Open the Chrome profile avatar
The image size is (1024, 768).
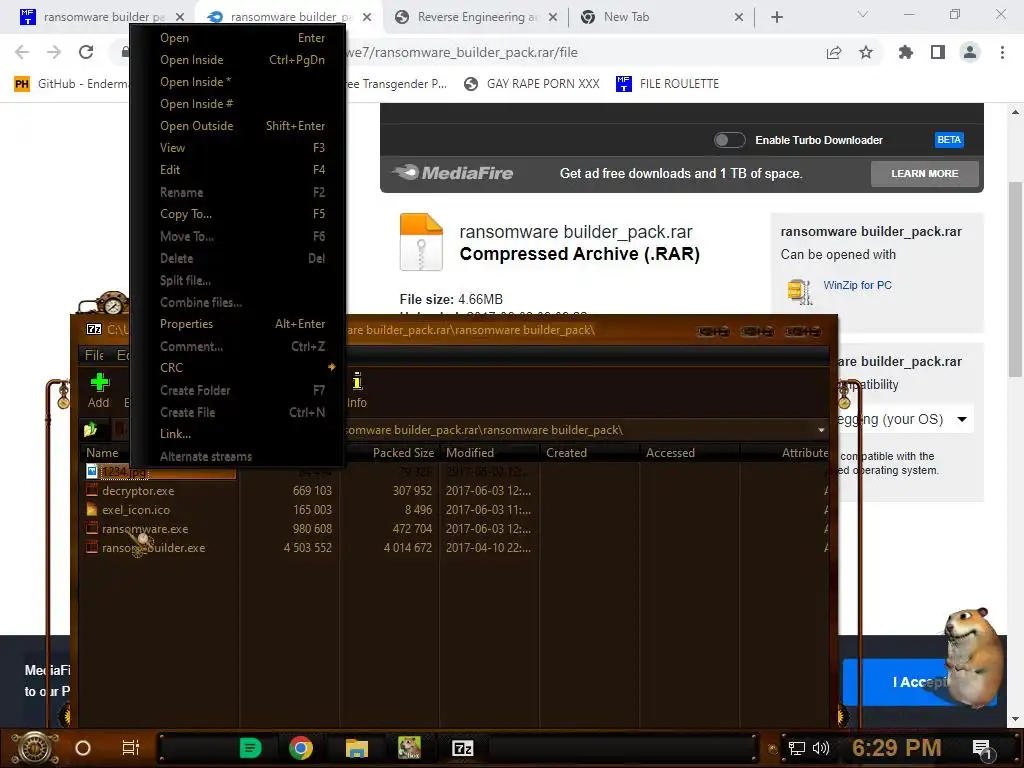[x=970, y=52]
